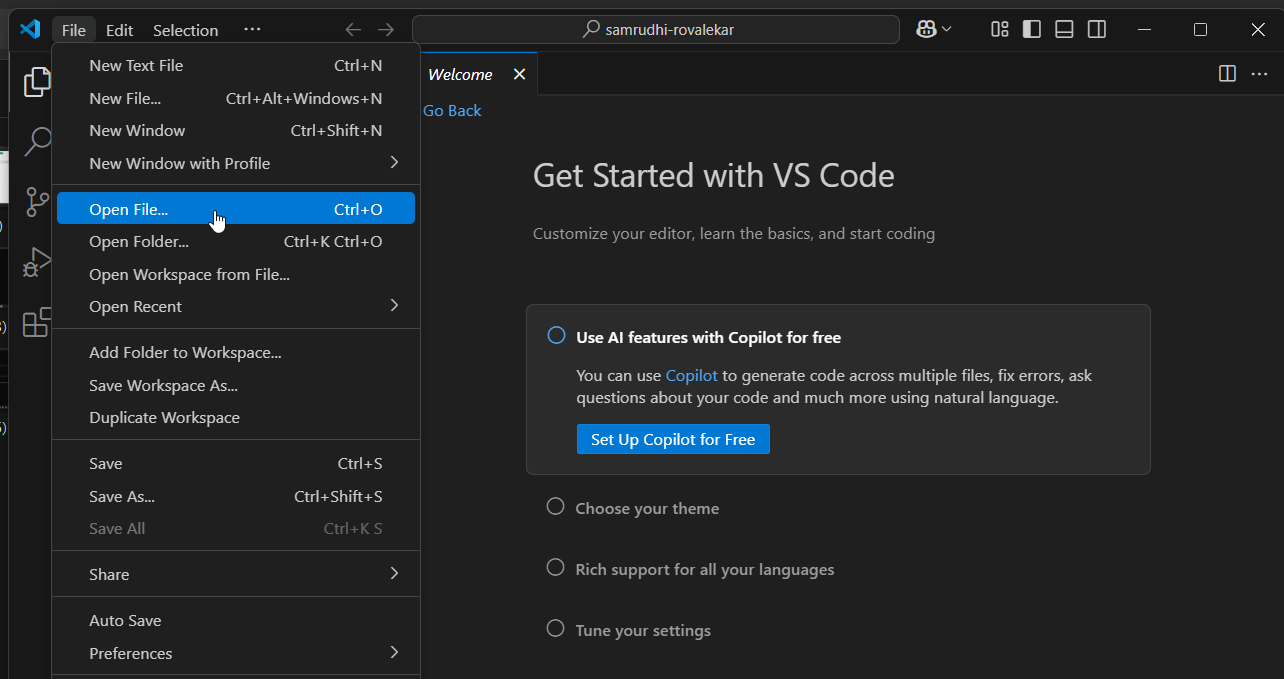Image resolution: width=1284 pixels, height=679 pixels.
Task: Click Open Folder... in File menu
Action: click(x=139, y=241)
